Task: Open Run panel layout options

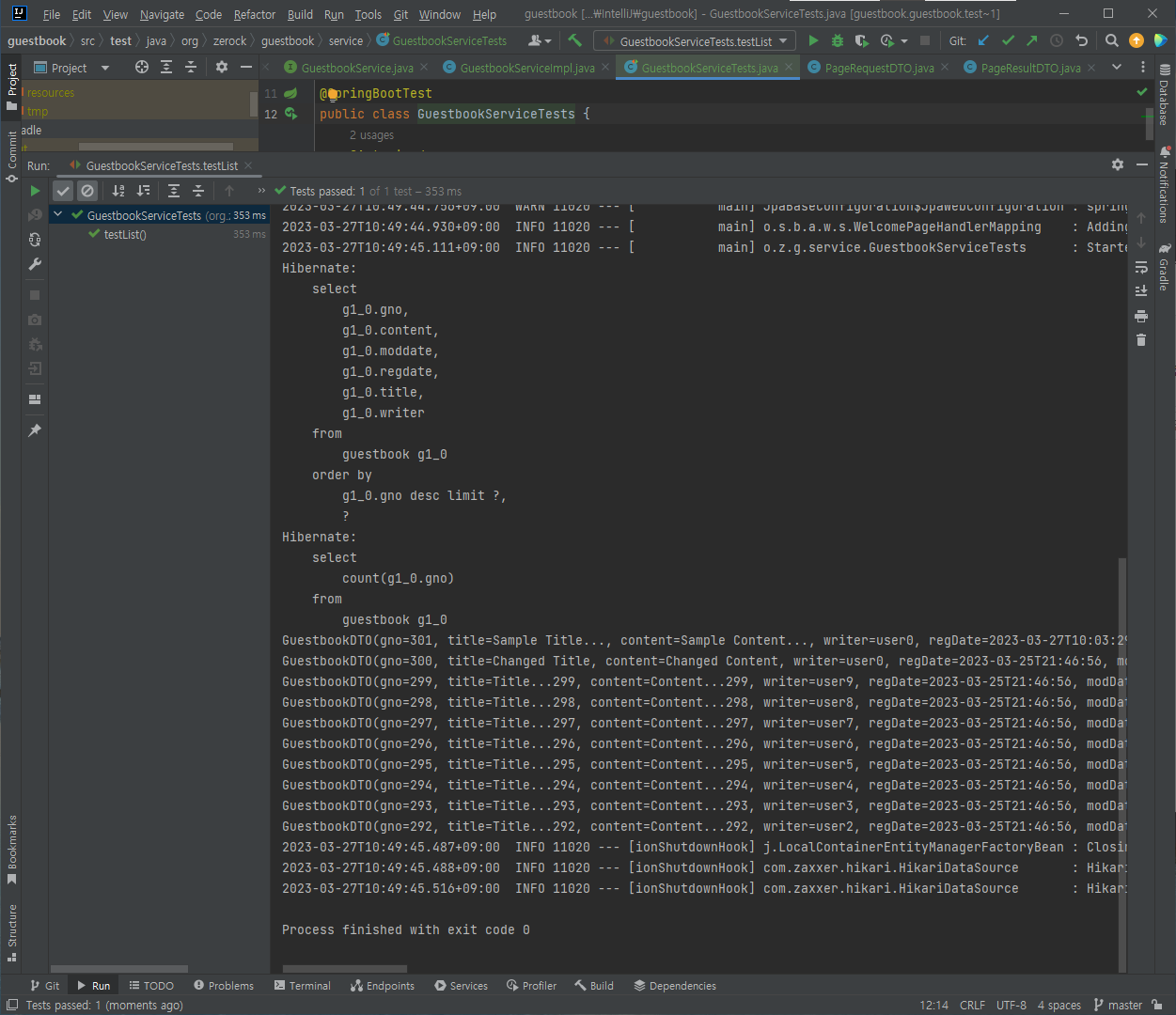Action: [x=35, y=399]
